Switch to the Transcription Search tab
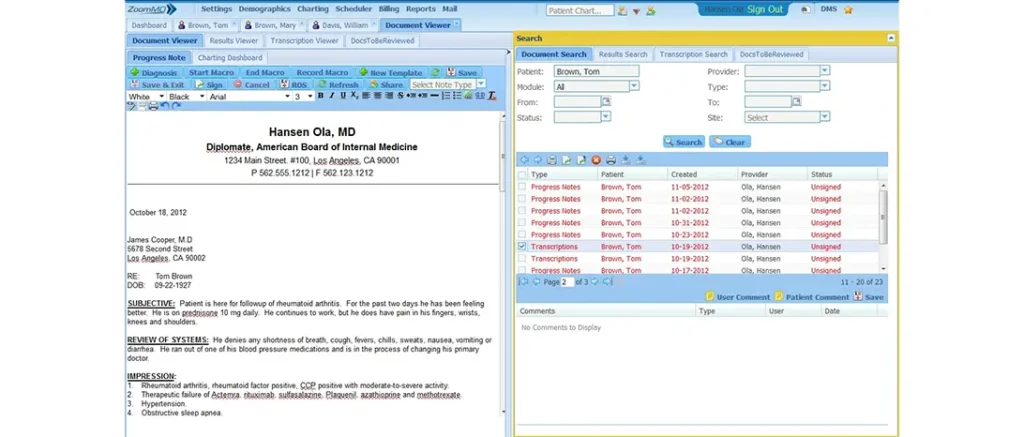This screenshot has height=437, width=1024. 694,54
